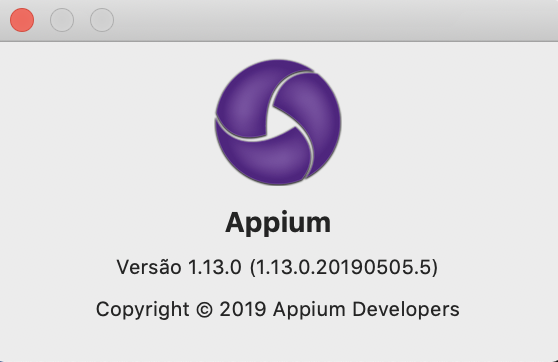Viewport: 558px width, 362px height.
Task: Click the word Copyright
Action: [142, 310]
